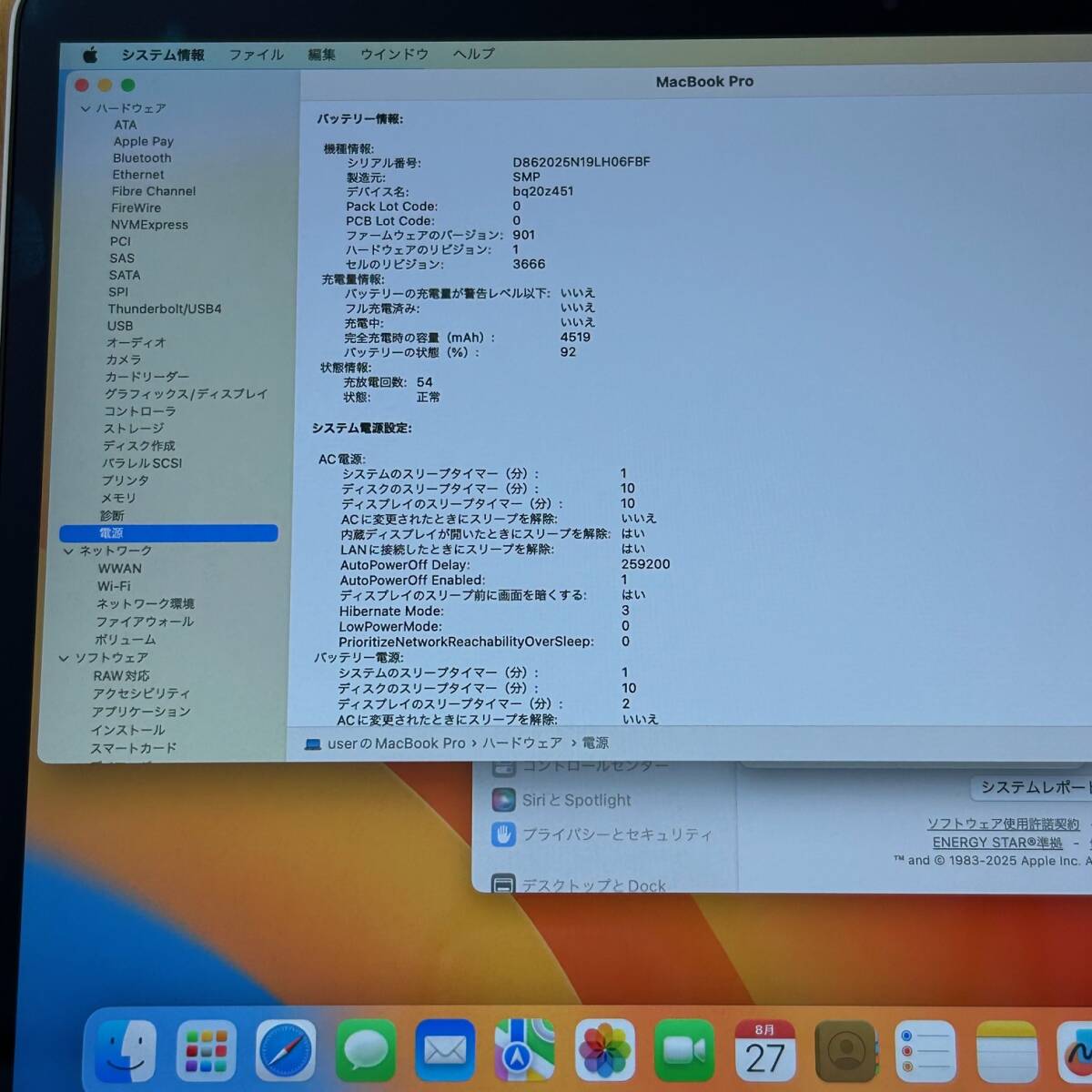Select WWAN in sidebar
This screenshot has width=1092, height=1092.
tap(120, 569)
